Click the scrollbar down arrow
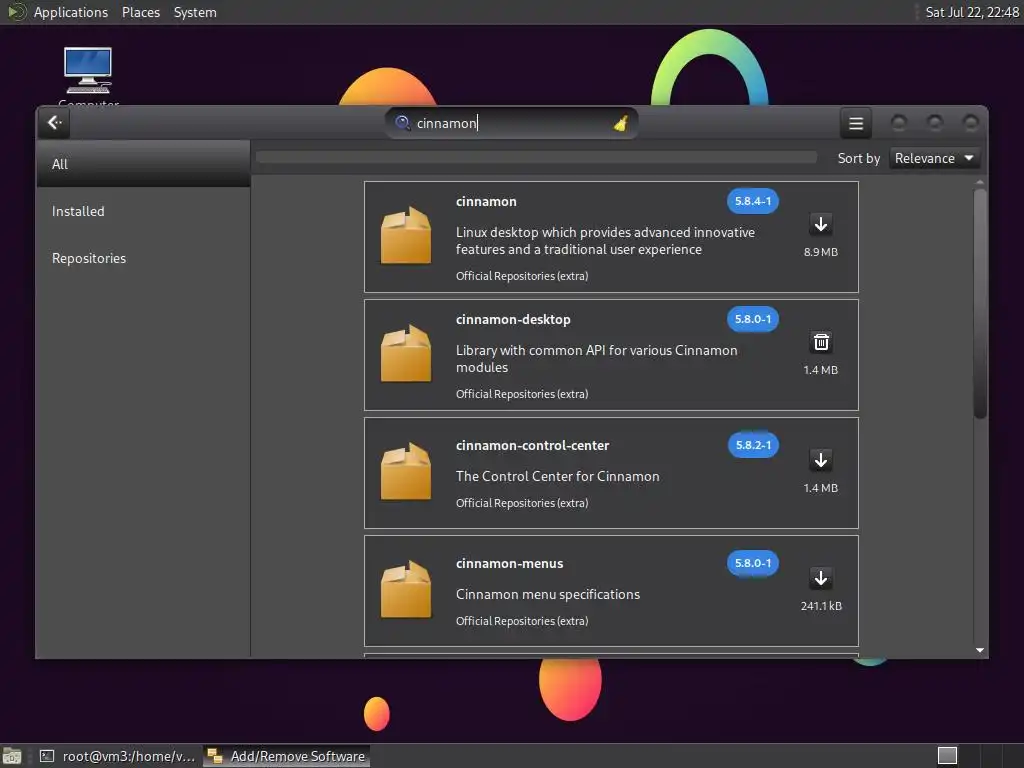1024x768 pixels. click(x=980, y=650)
